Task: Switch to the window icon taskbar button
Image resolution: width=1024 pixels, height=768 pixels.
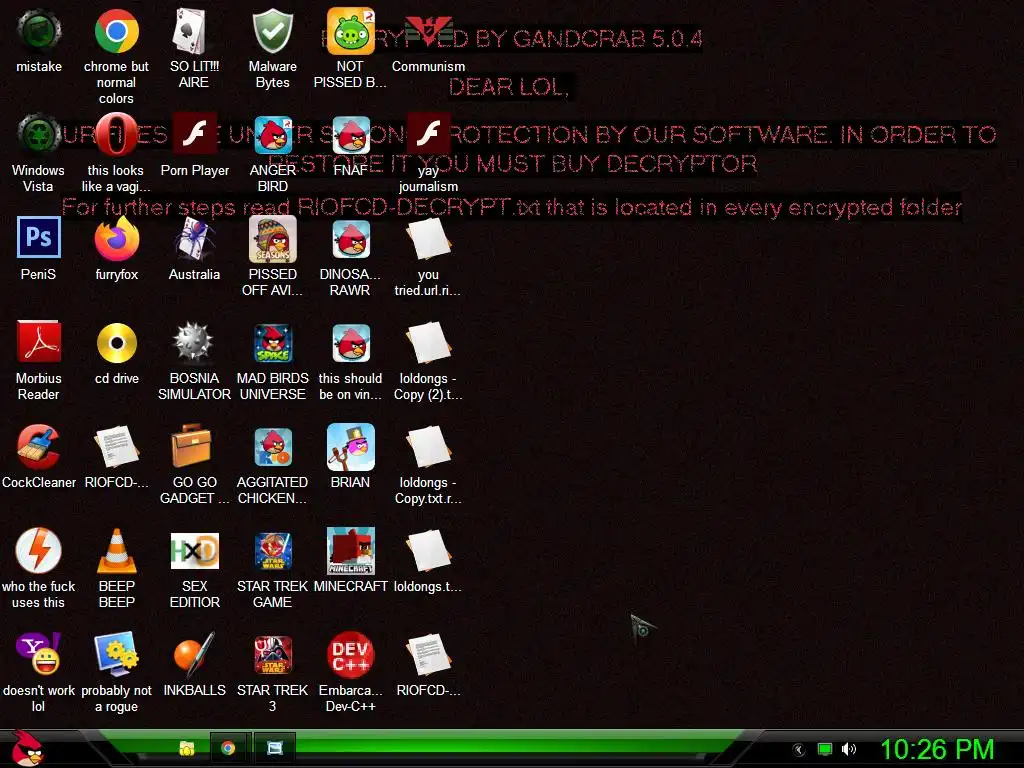Action: click(274, 748)
